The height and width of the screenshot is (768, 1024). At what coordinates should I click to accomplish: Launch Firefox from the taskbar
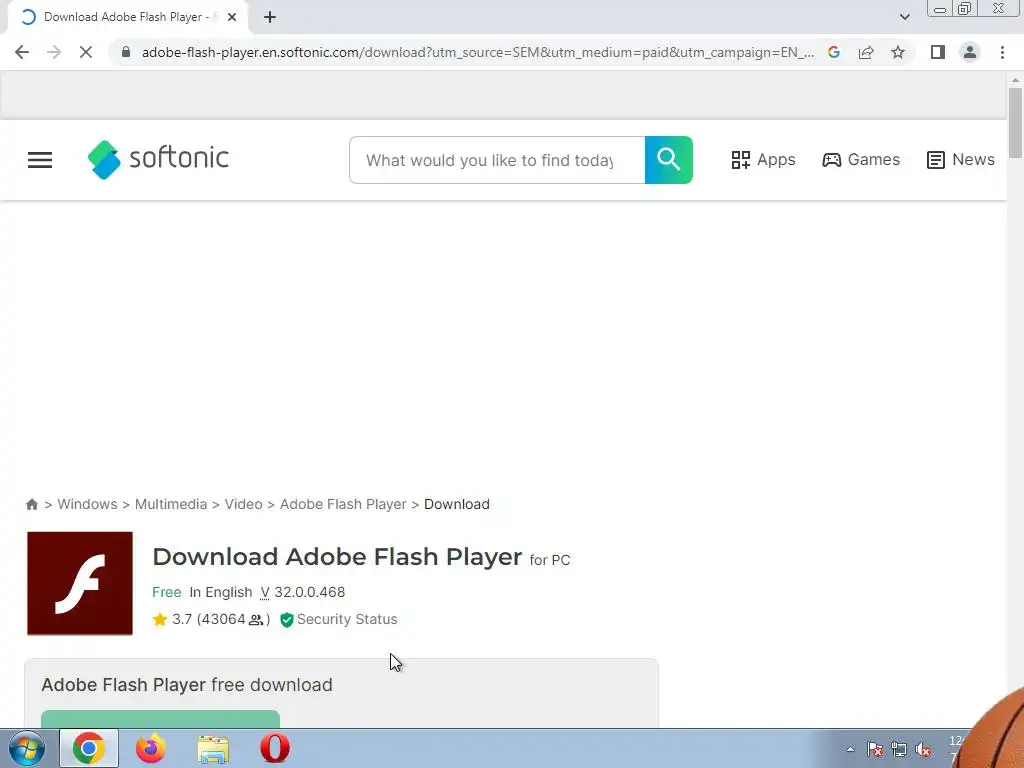(x=151, y=748)
